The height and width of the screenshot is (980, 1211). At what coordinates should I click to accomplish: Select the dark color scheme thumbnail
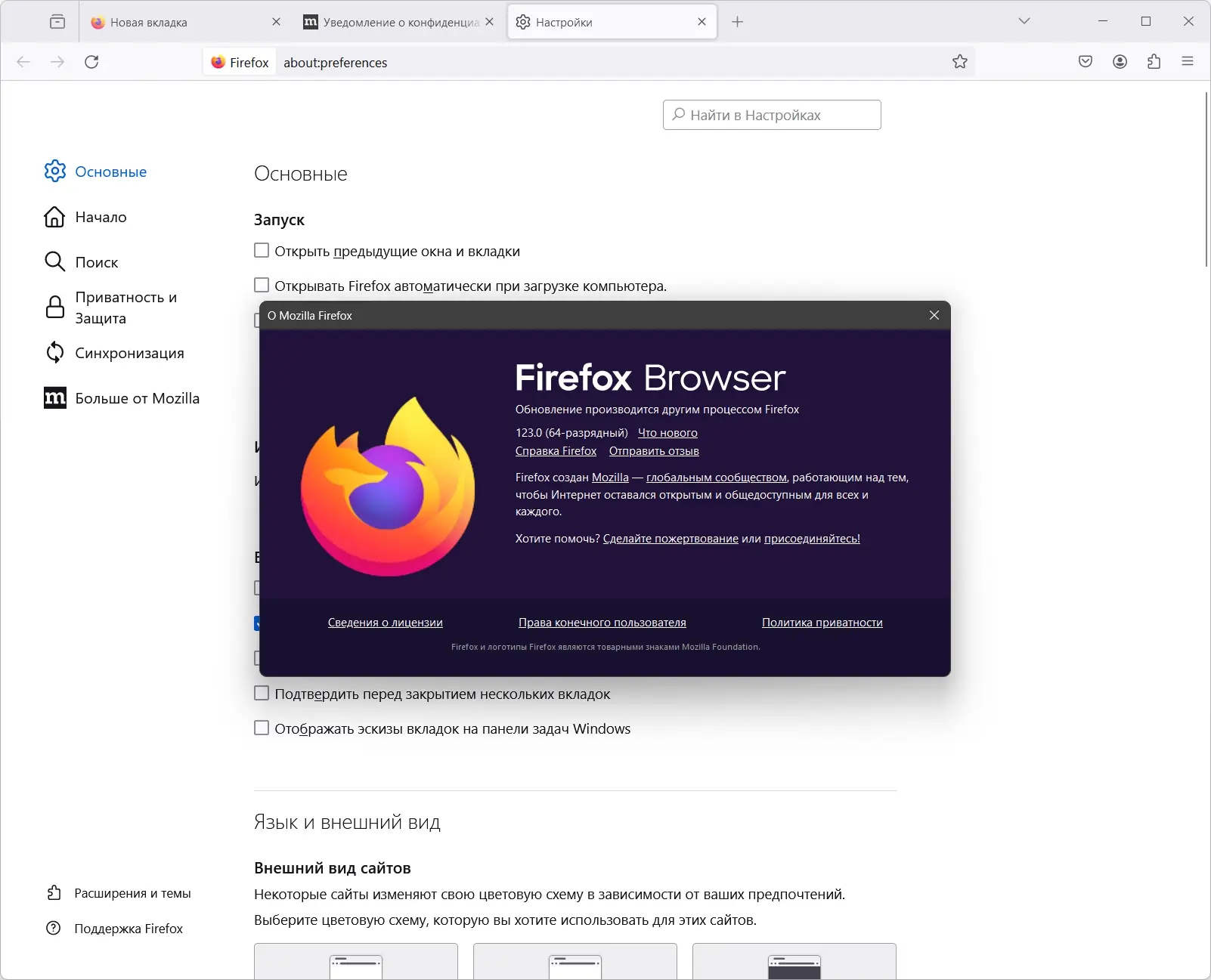point(794,961)
